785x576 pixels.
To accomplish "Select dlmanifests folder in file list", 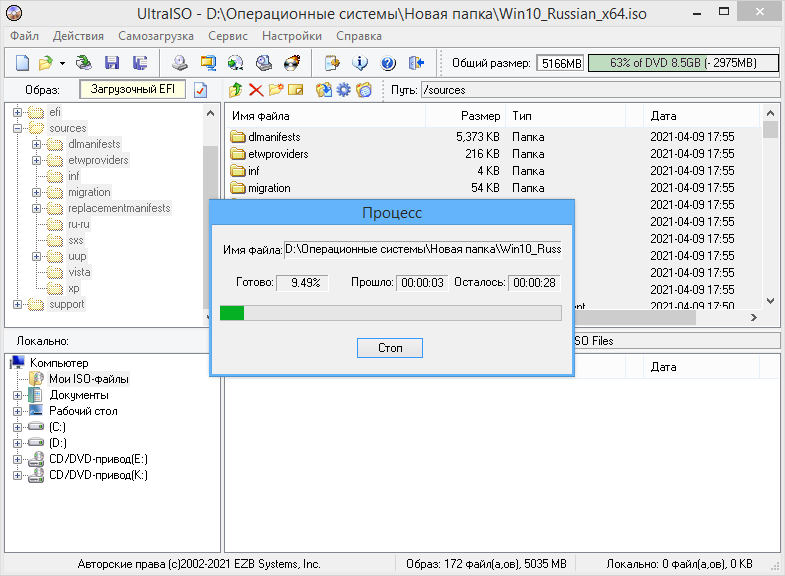I will (x=274, y=137).
